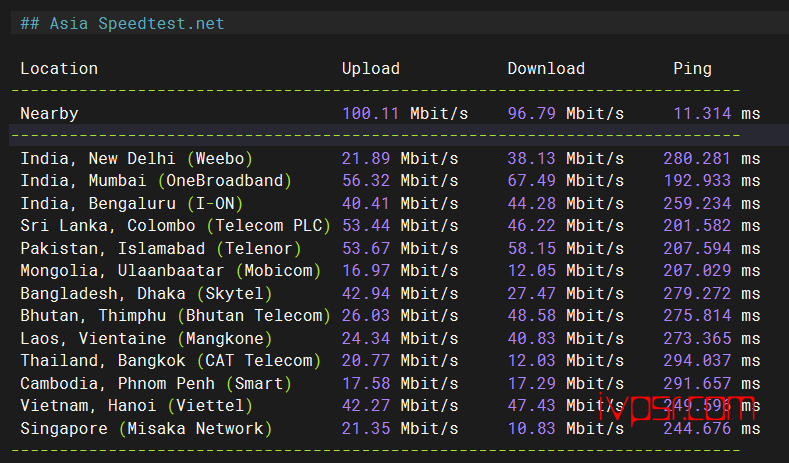Select Singapore download value 10.83

tap(531, 429)
